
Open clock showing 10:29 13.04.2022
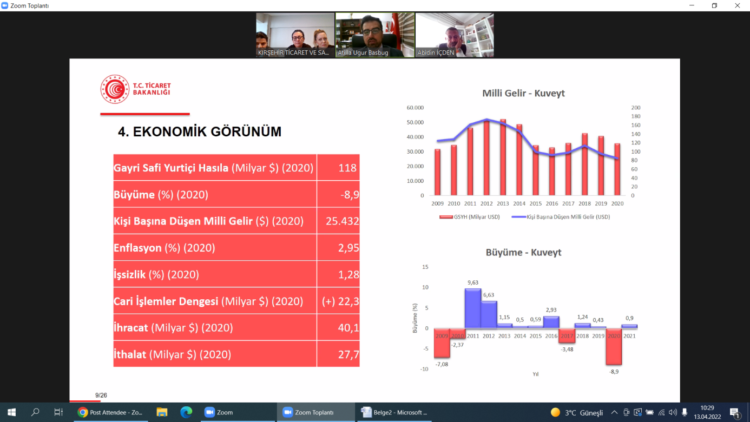pyautogui.click(x=707, y=412)
